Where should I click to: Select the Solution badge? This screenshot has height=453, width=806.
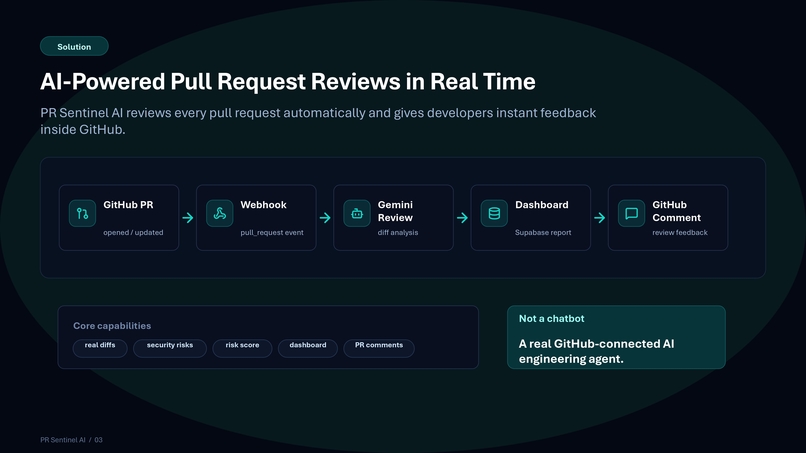pyautogui.click(x=74, y=46)
